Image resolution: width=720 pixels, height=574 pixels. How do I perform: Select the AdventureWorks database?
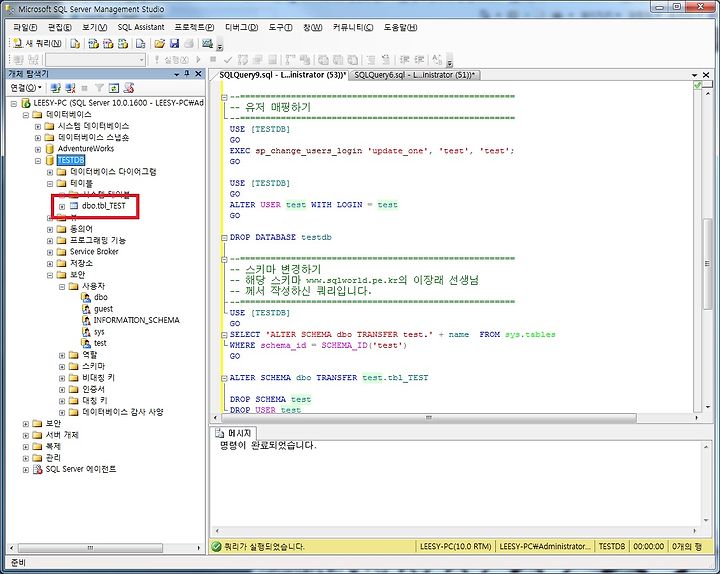pyautogui.click(x=85, y=148)
